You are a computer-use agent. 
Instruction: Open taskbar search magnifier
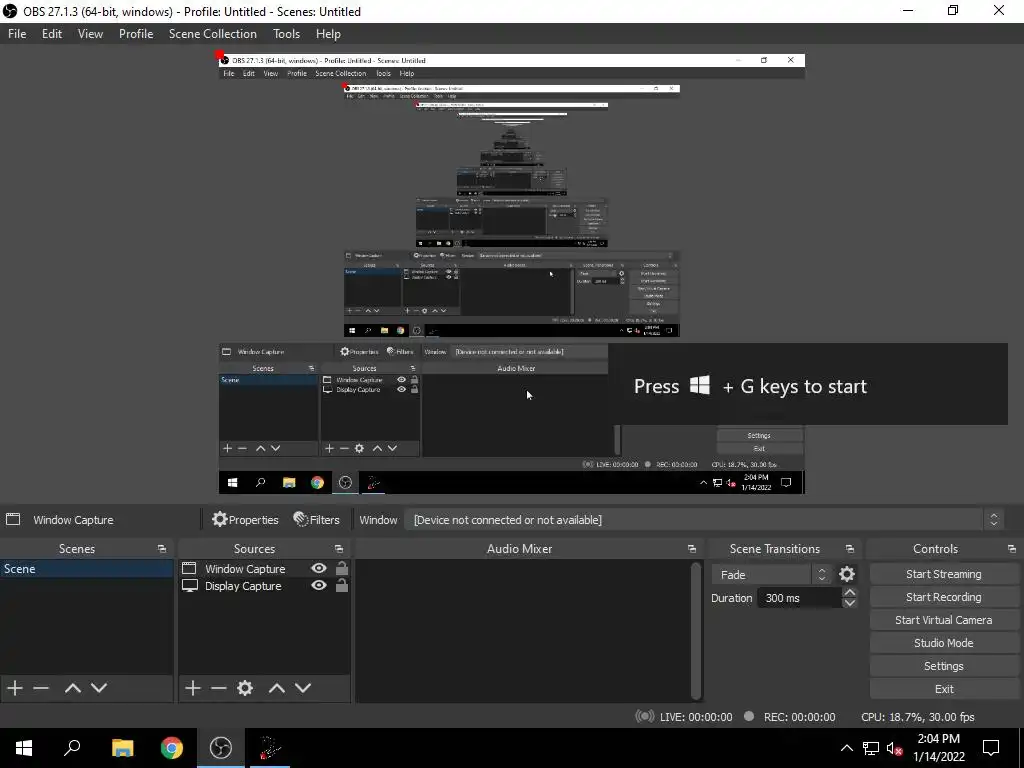coord(72,748)
